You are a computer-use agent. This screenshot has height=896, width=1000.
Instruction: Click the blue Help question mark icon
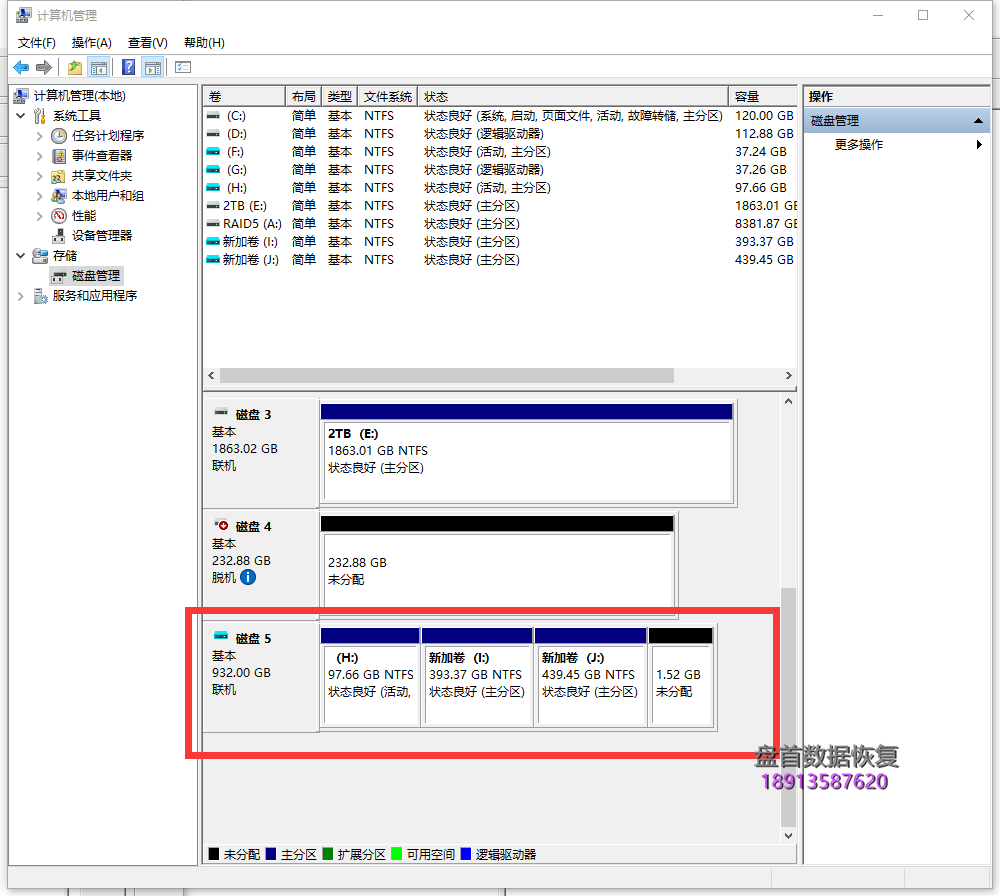[128, 67]
